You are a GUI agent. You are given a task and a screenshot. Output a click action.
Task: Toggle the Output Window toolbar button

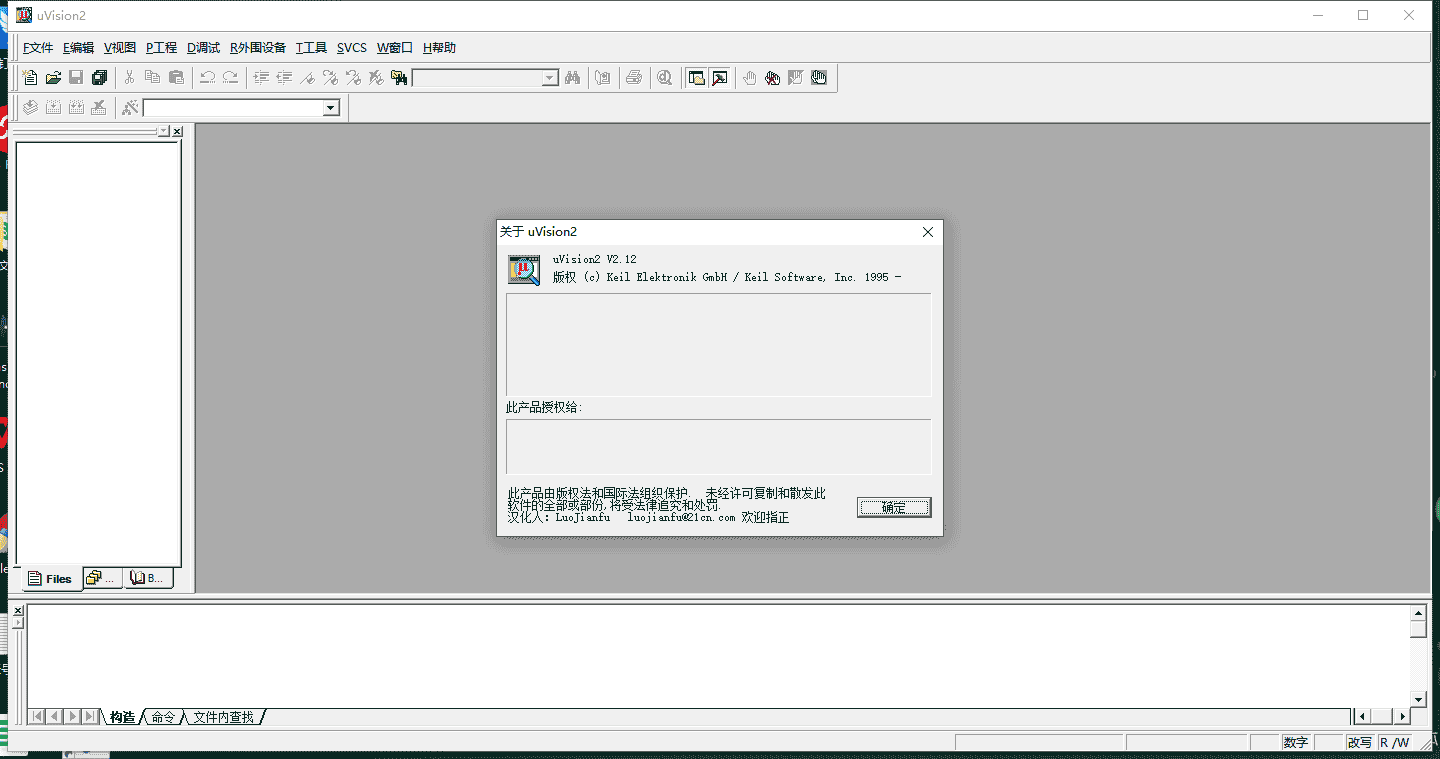click(x=719, y=78)
